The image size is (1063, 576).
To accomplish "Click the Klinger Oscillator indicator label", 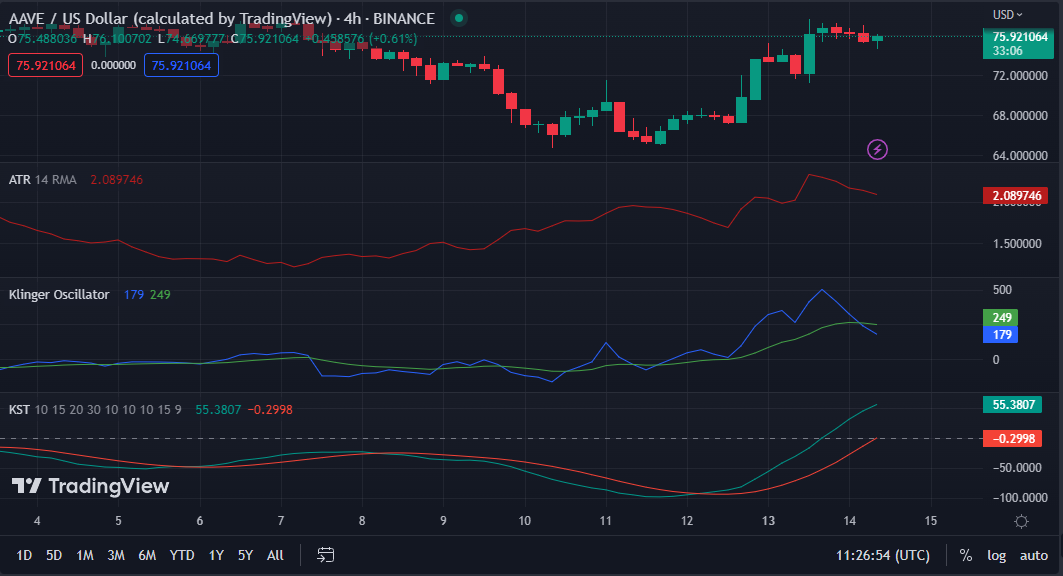I will (59, 294).
